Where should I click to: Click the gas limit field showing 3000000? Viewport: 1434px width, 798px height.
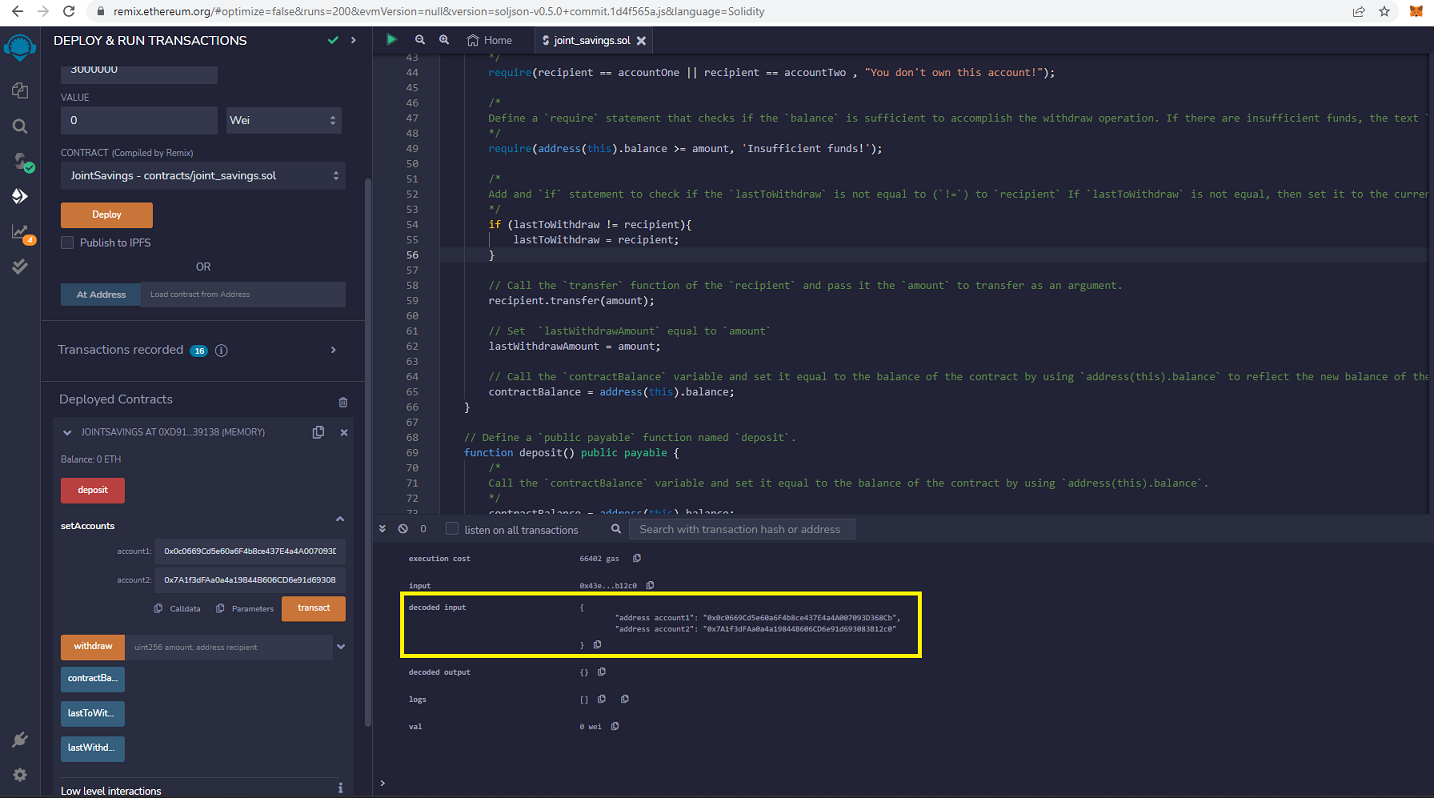[139, 71]
